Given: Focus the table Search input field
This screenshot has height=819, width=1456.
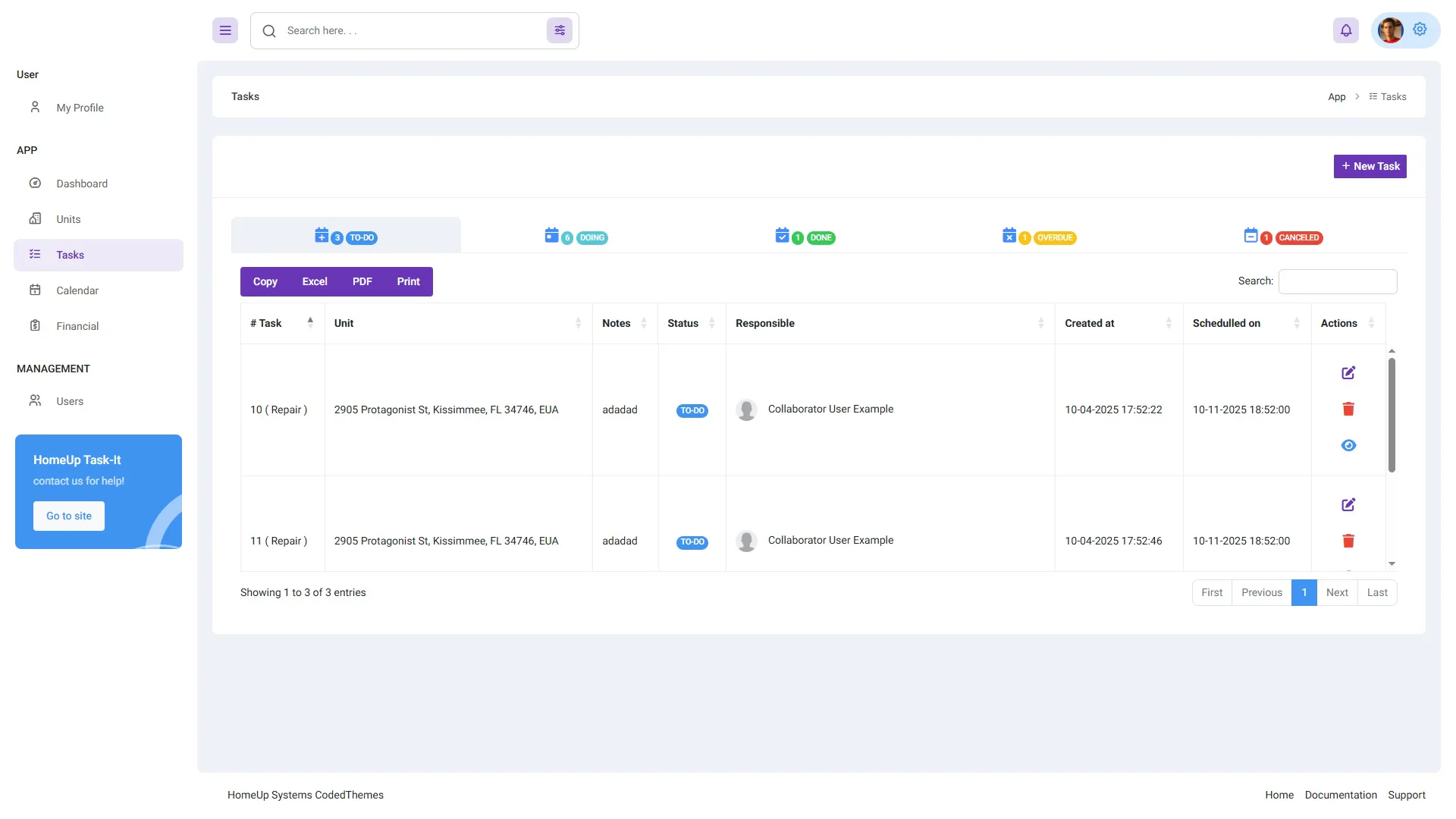Looking at the screenshot, I should (x=1338, y=281).
